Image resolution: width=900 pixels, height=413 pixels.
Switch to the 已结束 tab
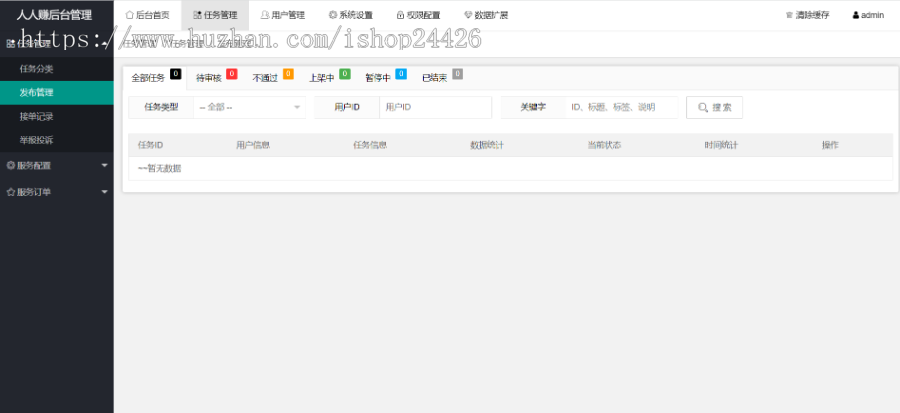[441, 78]
